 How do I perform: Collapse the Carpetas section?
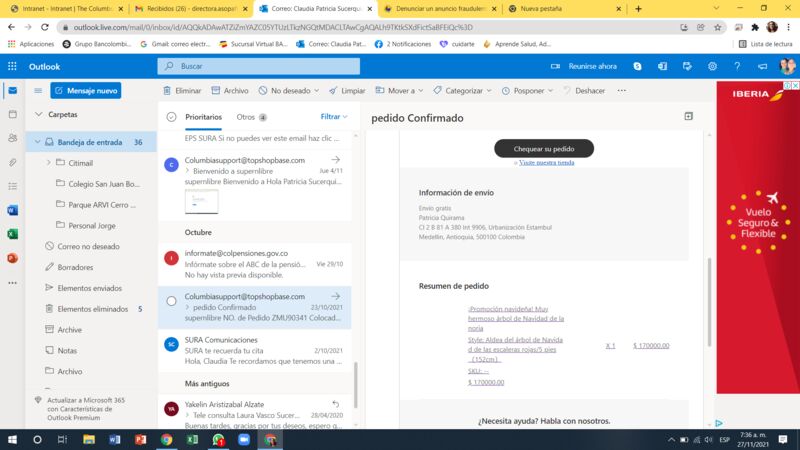[x=39, y=114]
